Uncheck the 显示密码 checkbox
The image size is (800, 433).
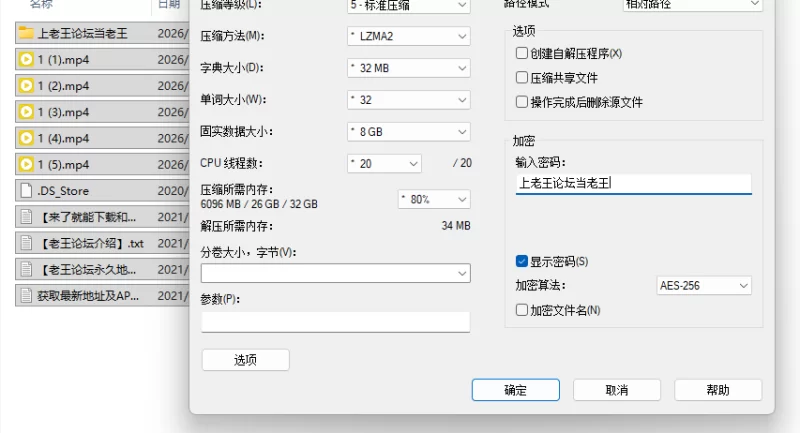click(522, 261)
